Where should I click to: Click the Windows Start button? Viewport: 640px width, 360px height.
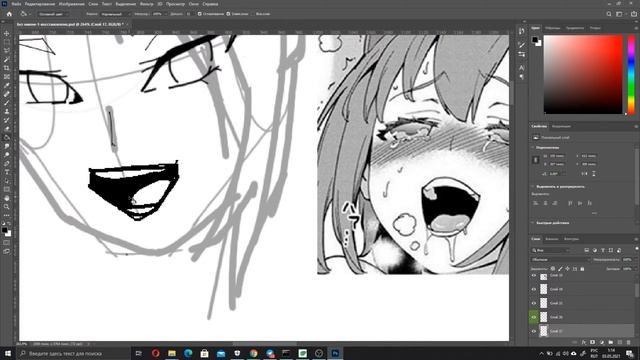click(8, 353)
